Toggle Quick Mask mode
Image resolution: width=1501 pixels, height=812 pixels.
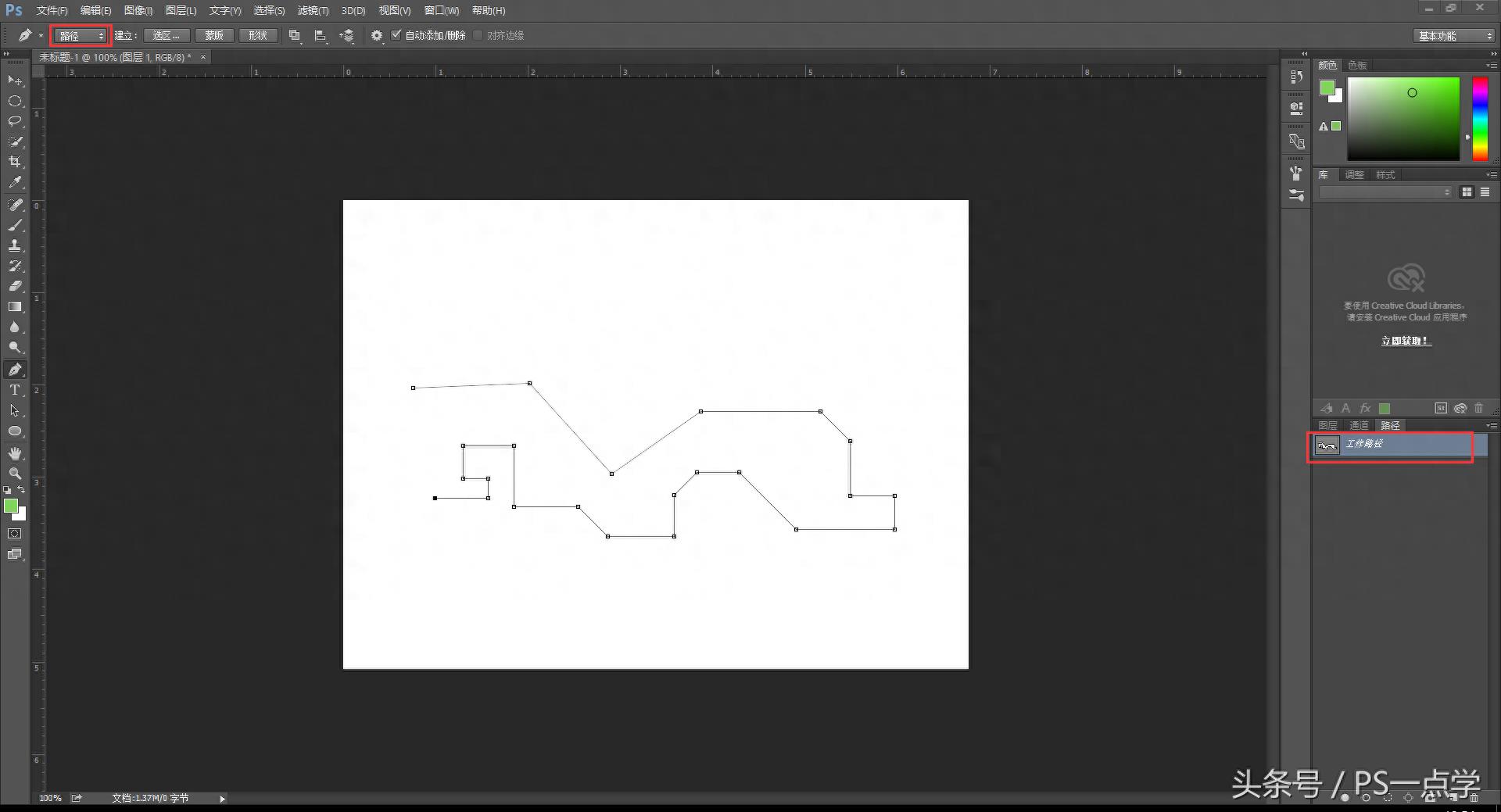[15, 534]
